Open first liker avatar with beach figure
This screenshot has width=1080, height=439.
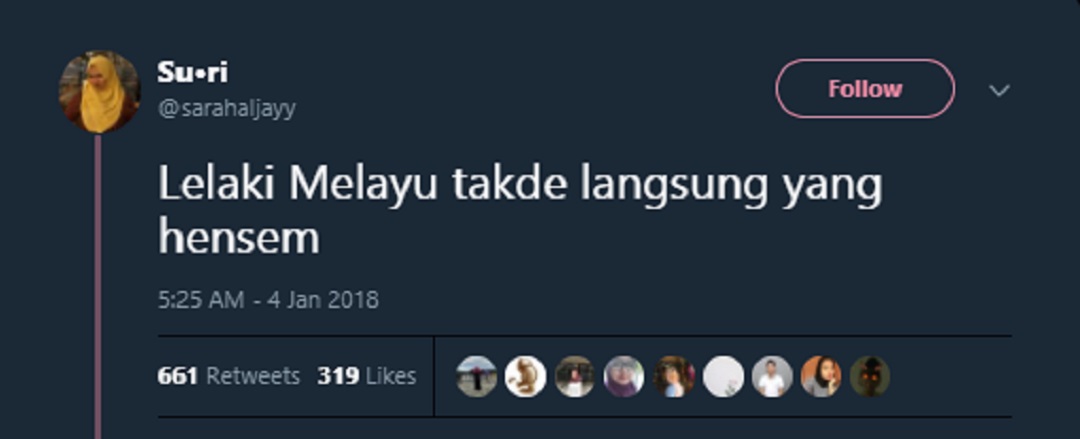tap(477, 376)
